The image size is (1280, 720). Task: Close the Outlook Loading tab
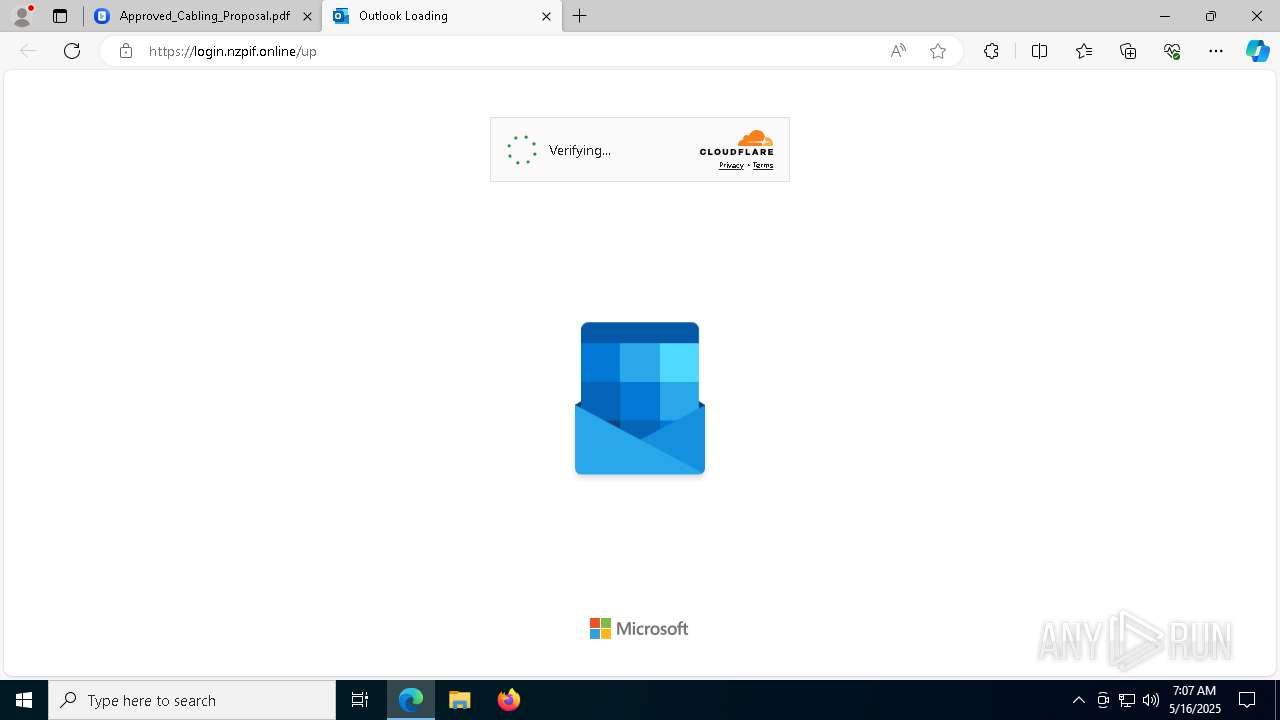tap(546, 16)
